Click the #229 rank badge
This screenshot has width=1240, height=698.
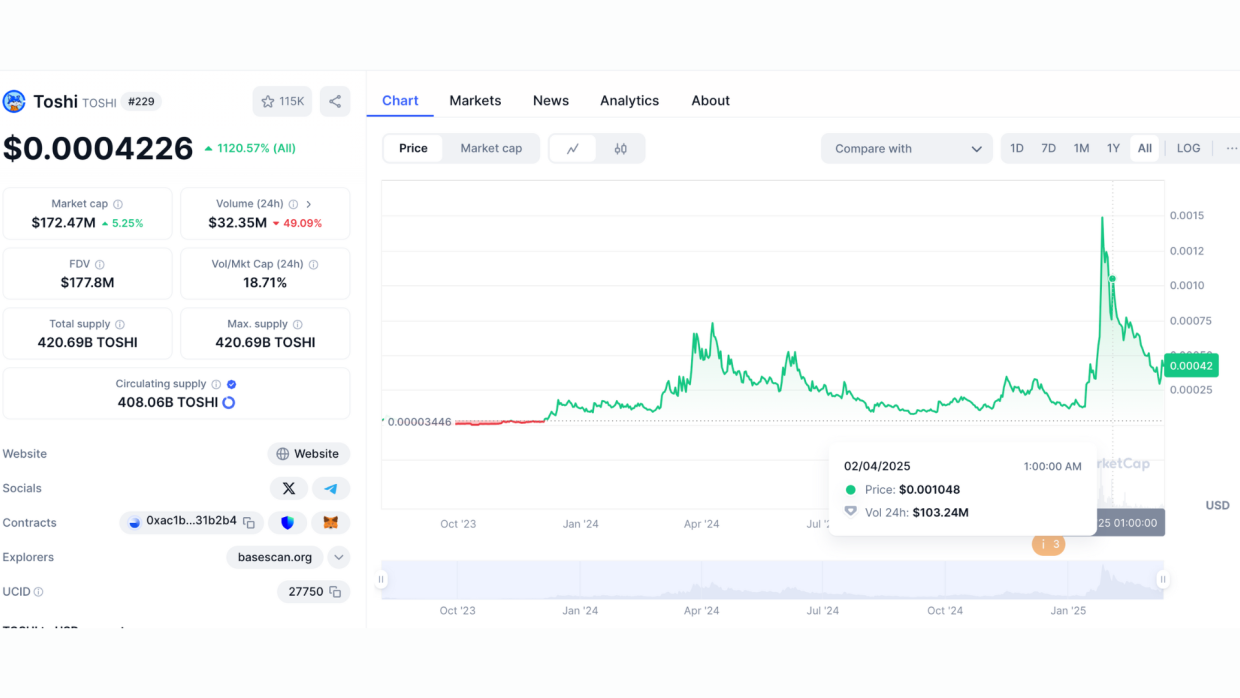pos(141,101)
